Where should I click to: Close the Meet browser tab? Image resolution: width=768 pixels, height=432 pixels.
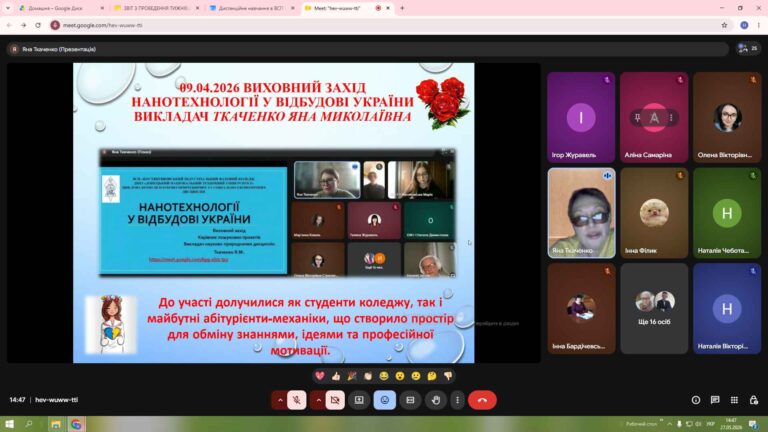click(x=388, y=8)
